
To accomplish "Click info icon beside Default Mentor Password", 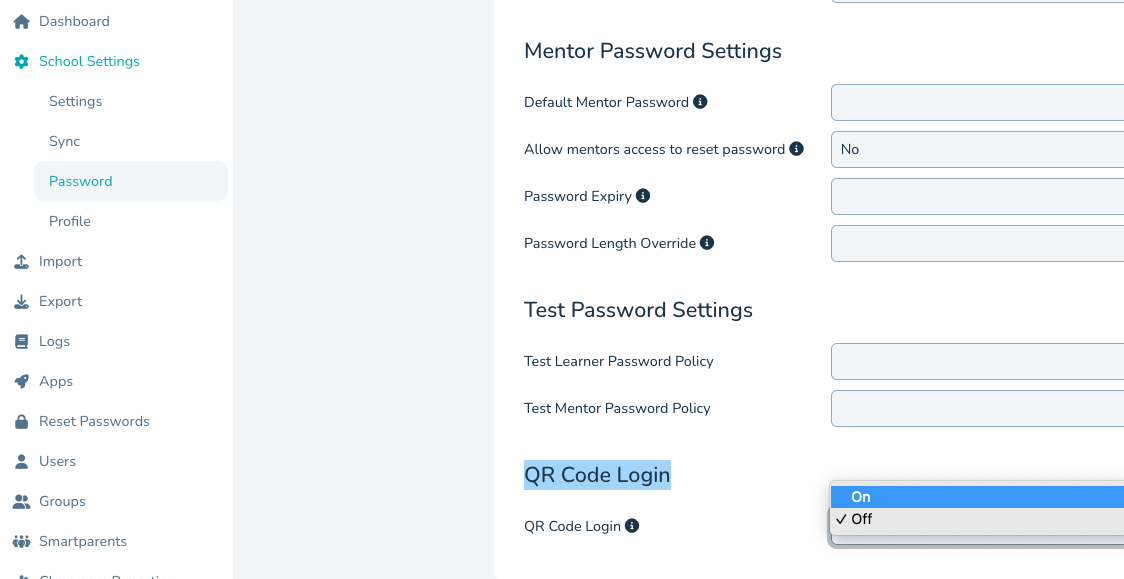I will click(x=700, y=102).
